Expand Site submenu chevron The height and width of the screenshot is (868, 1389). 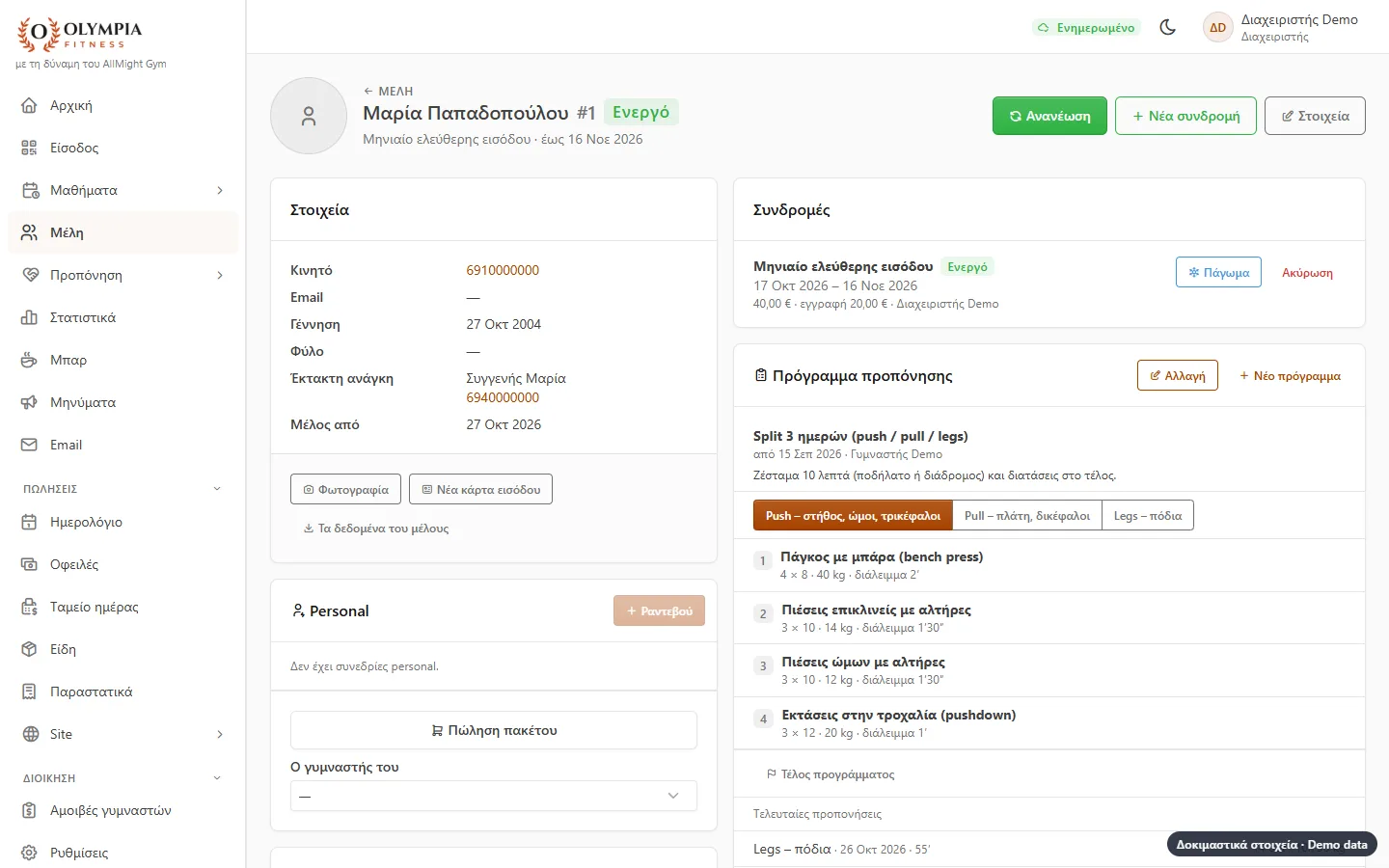[220, 734]
